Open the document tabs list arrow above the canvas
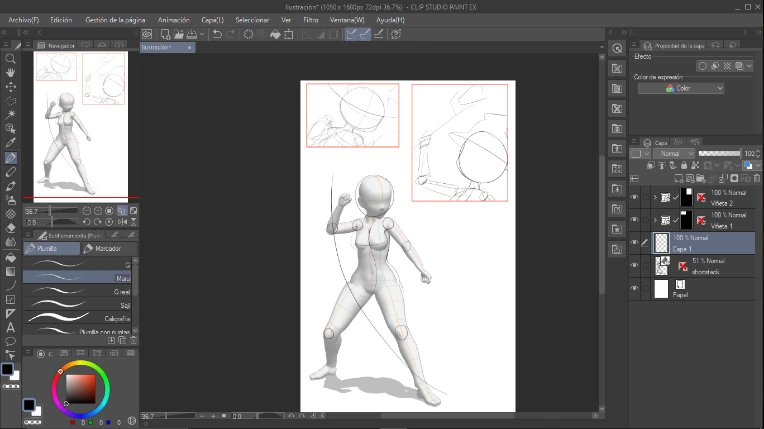This screenshot has width=764, height=429. click(x=602, y=47)
